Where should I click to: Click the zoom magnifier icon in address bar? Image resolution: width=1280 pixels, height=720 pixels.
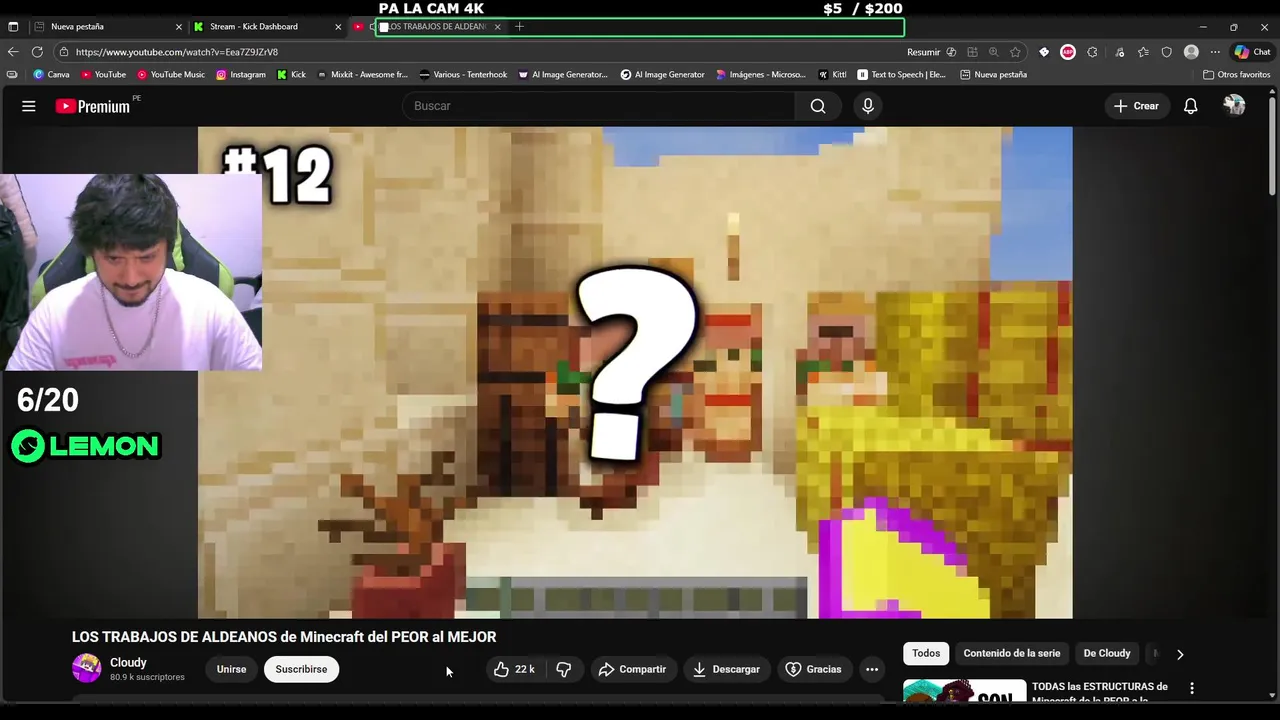point(994,52)
